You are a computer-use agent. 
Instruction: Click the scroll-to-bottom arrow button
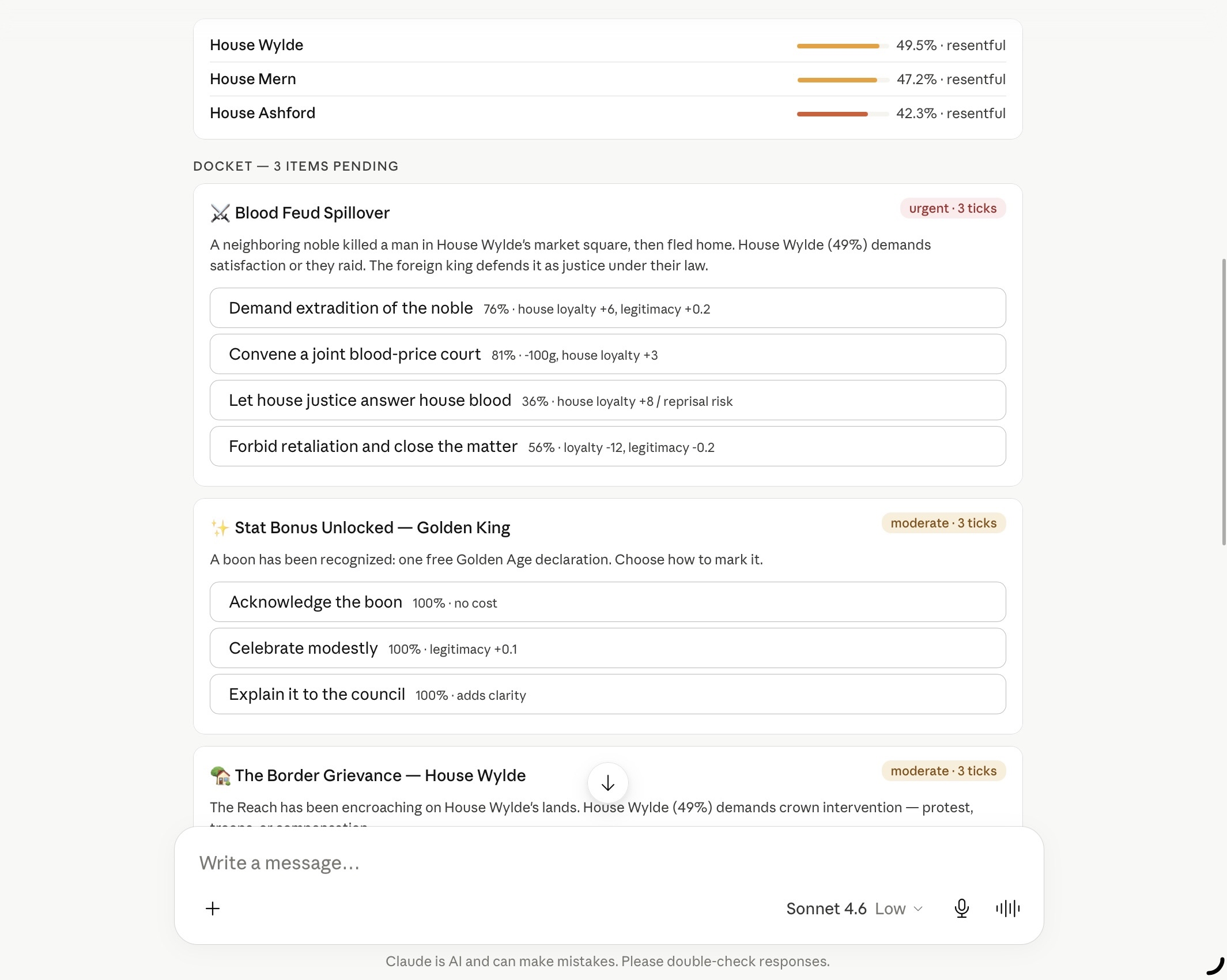[607, 783]
